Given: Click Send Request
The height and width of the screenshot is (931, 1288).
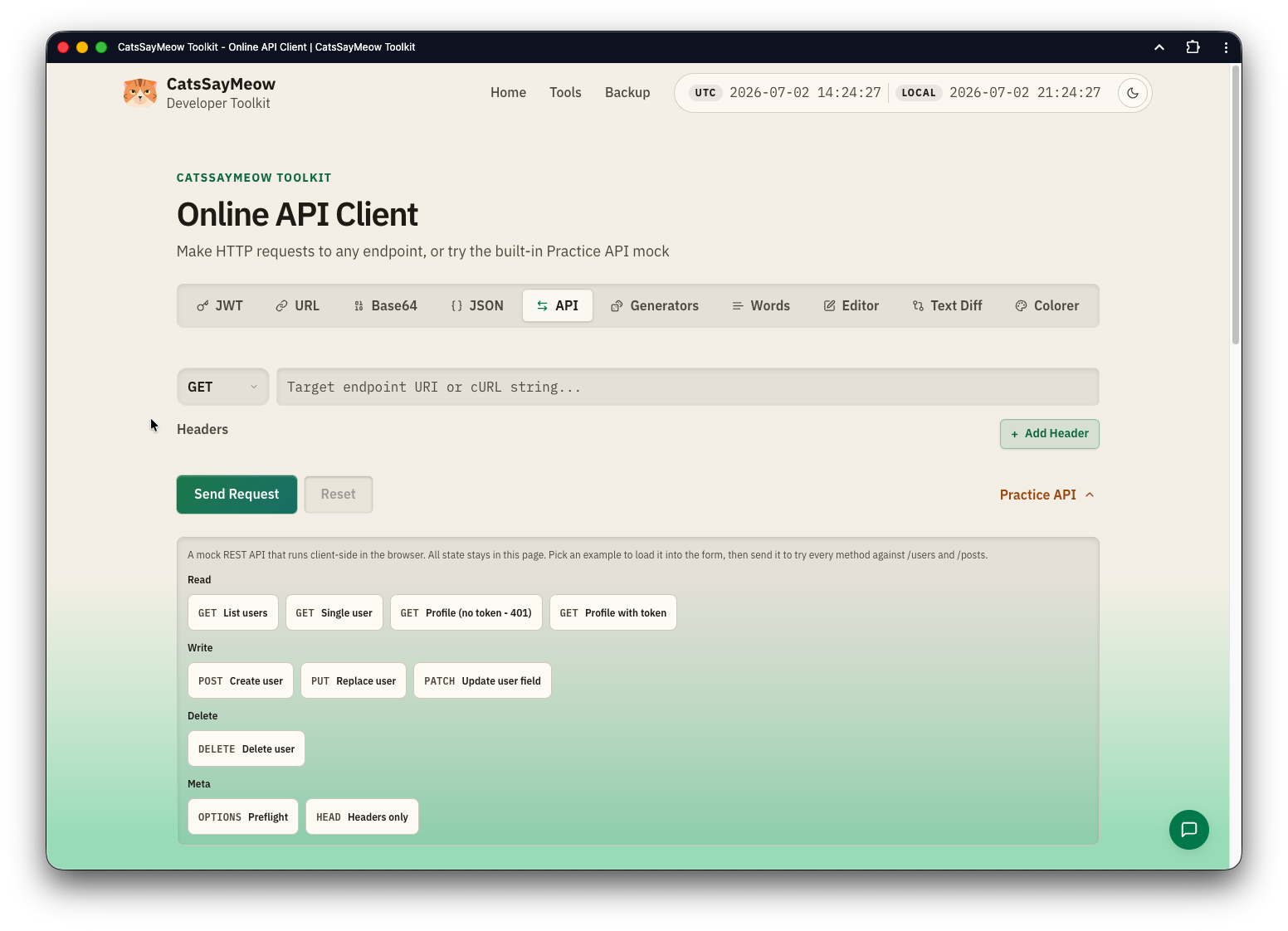Looking at the screenshot, I should pos(237,495).
